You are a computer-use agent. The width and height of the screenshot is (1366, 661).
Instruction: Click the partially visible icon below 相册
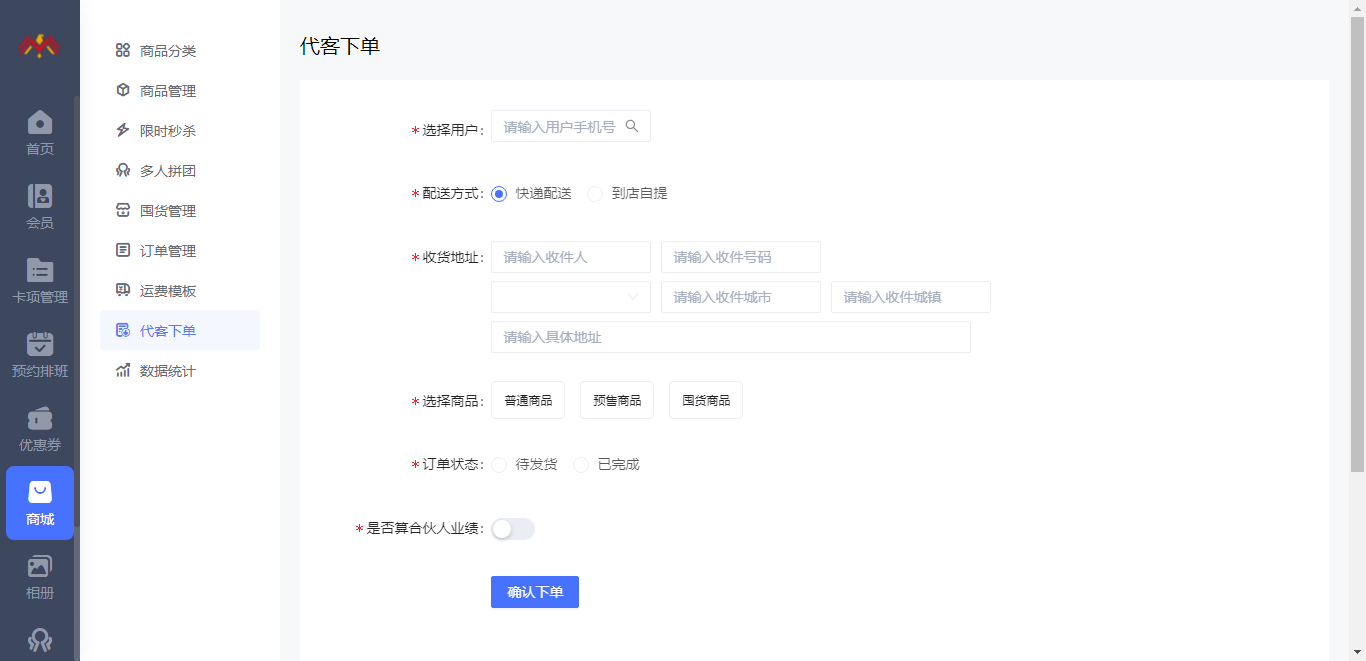(x=40, y=640)
